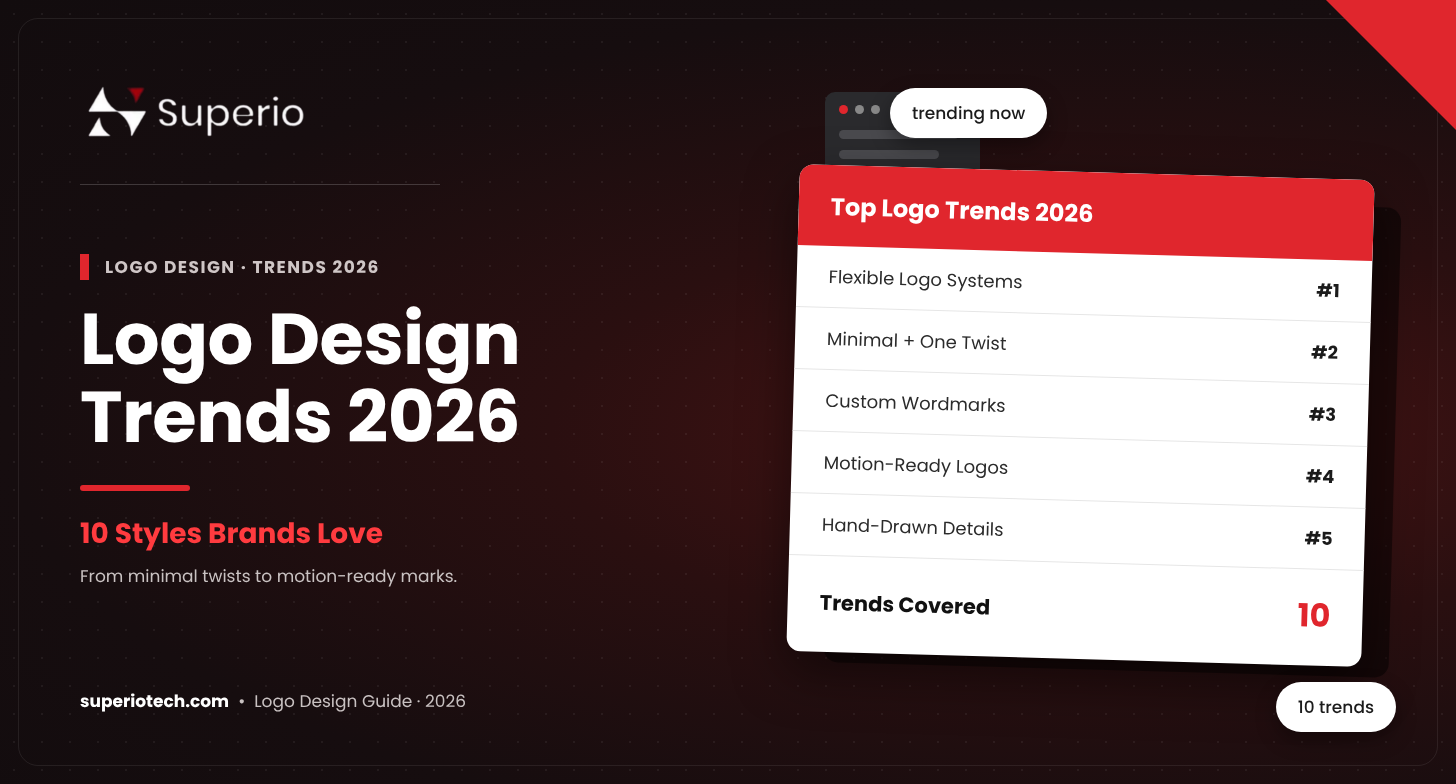Click the "Superio" wordmark text
This screenshot has width=1456, height=784.
click(230, 112)
